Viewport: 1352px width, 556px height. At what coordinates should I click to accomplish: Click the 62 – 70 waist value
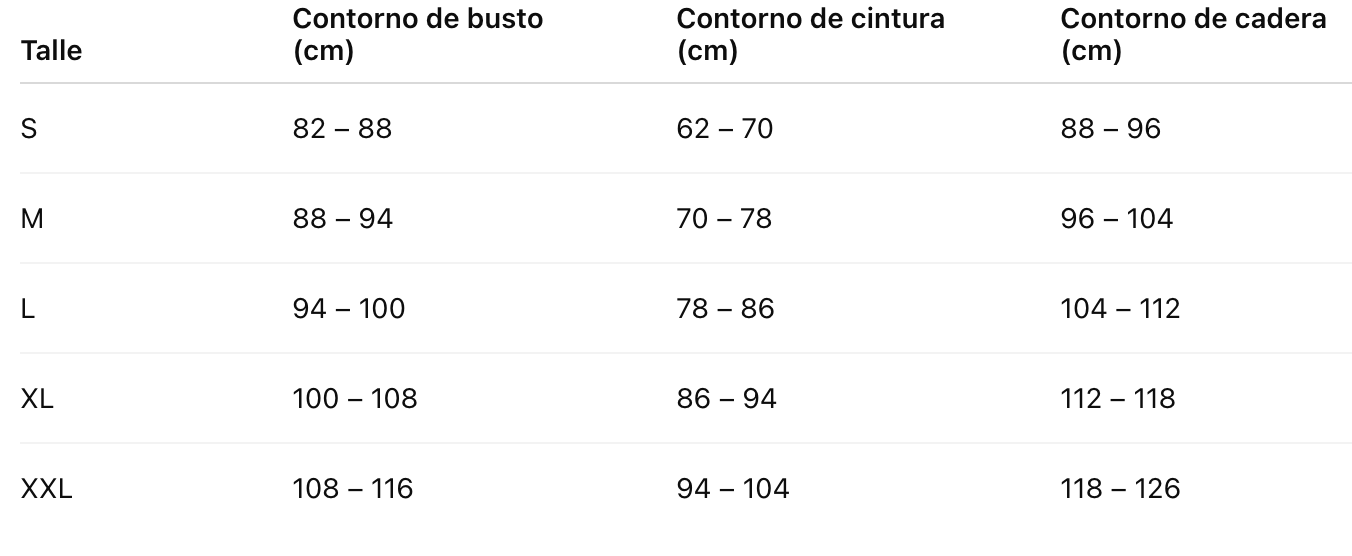725,129
